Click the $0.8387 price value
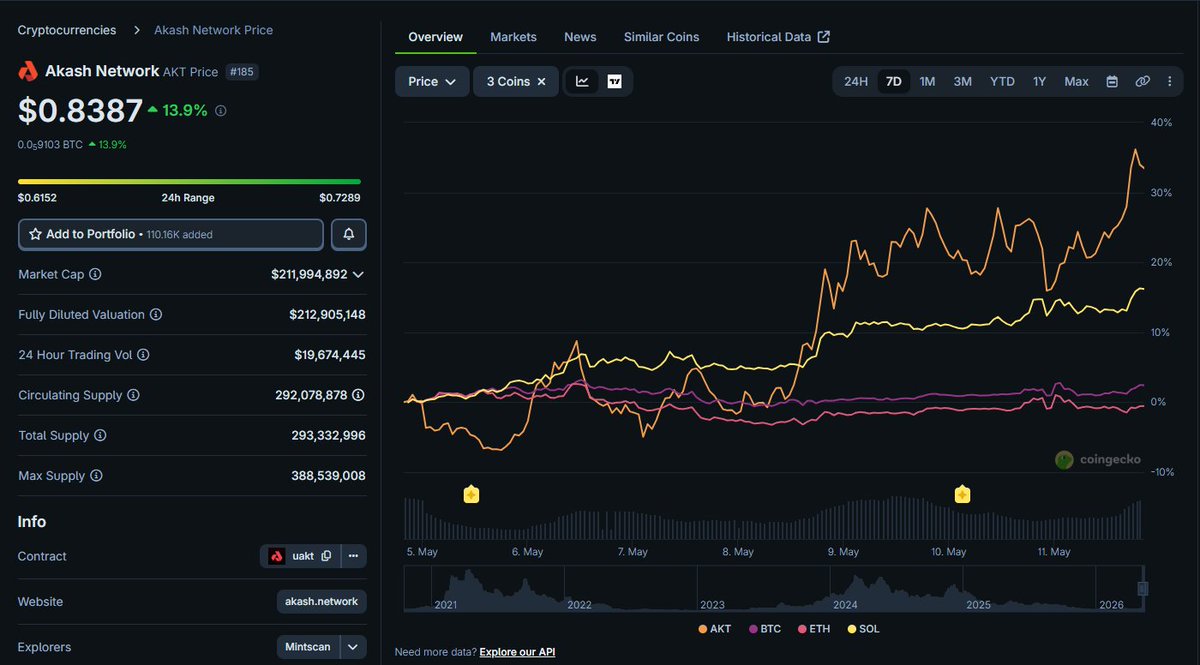Image resolution: width=1200 pixels, height=665 pixels. pyautogui.click(x=78, y=111)
